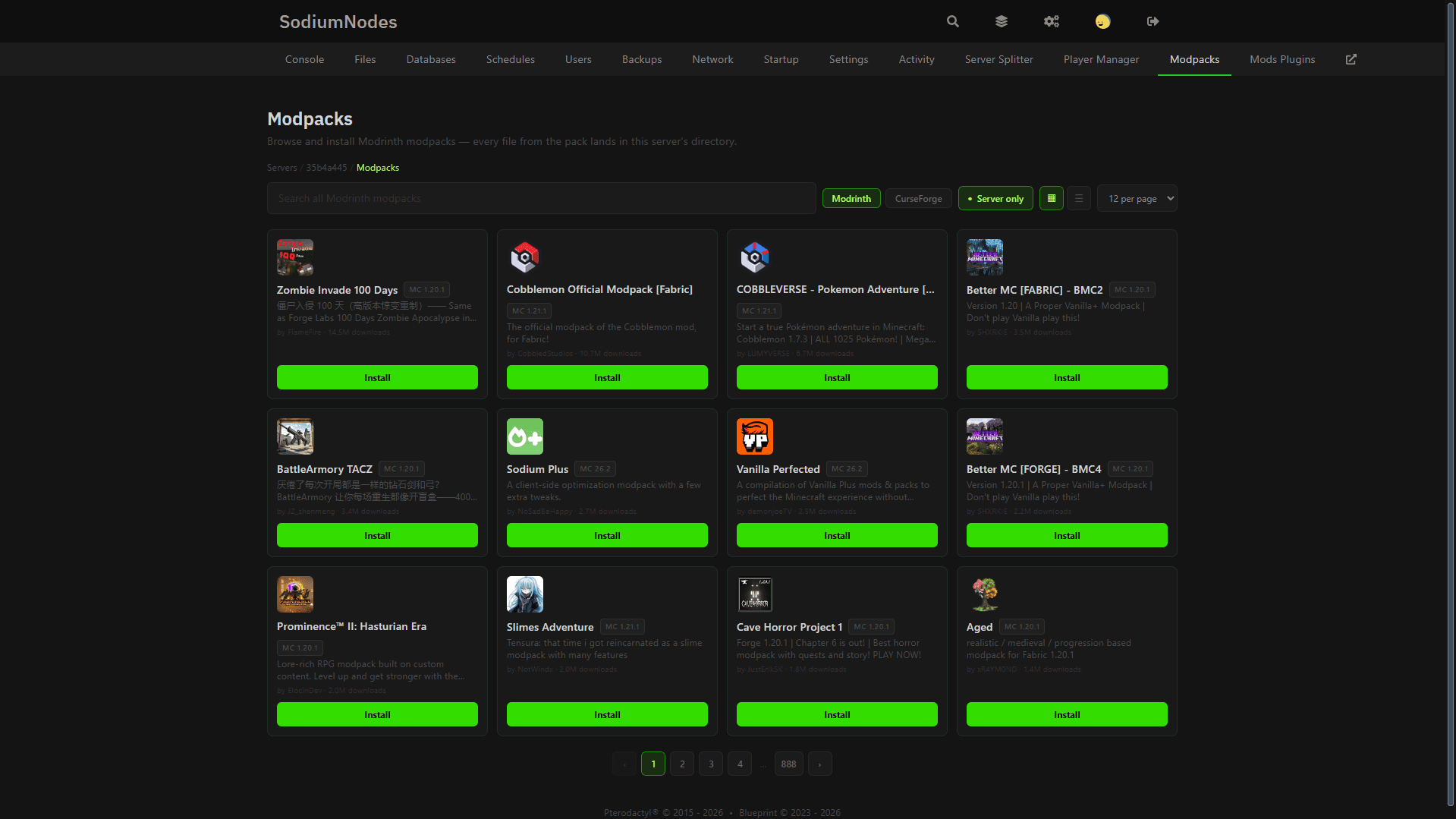
Task: Open the user avatar account icon
Action: click(x=1102, y=21)
